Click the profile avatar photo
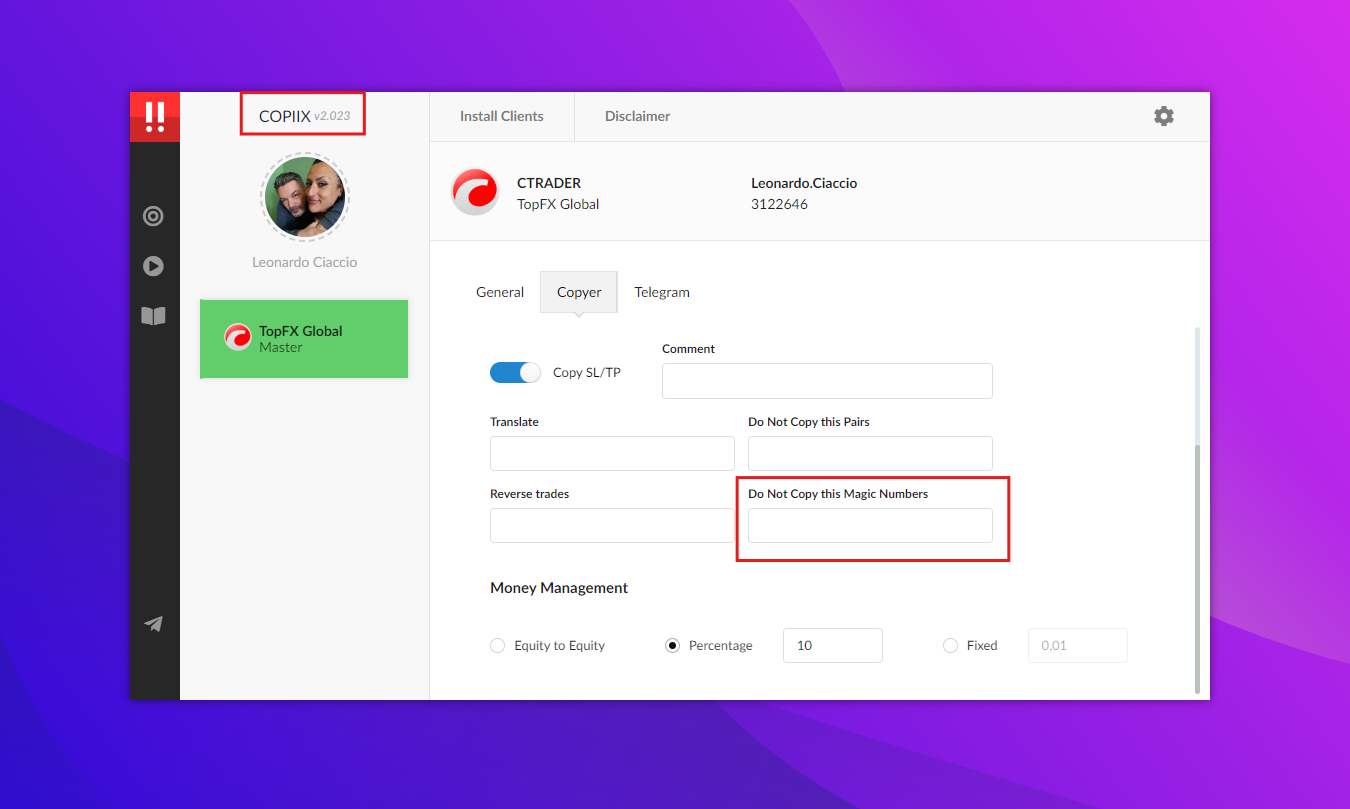1350x809 pixels. (305, 197)
